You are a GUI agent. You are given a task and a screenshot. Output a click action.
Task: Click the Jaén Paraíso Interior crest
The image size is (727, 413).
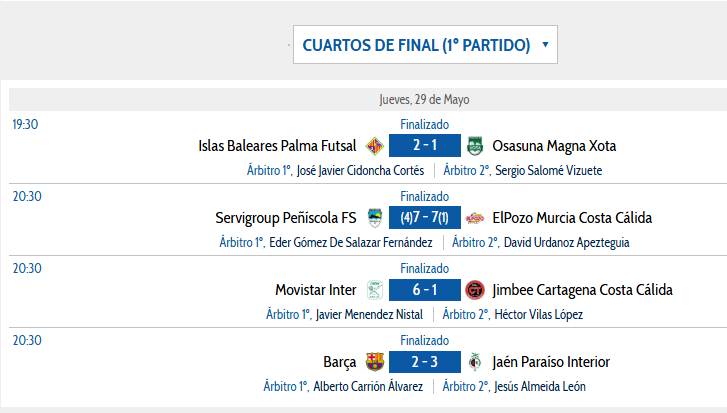(x=475, y=362)
